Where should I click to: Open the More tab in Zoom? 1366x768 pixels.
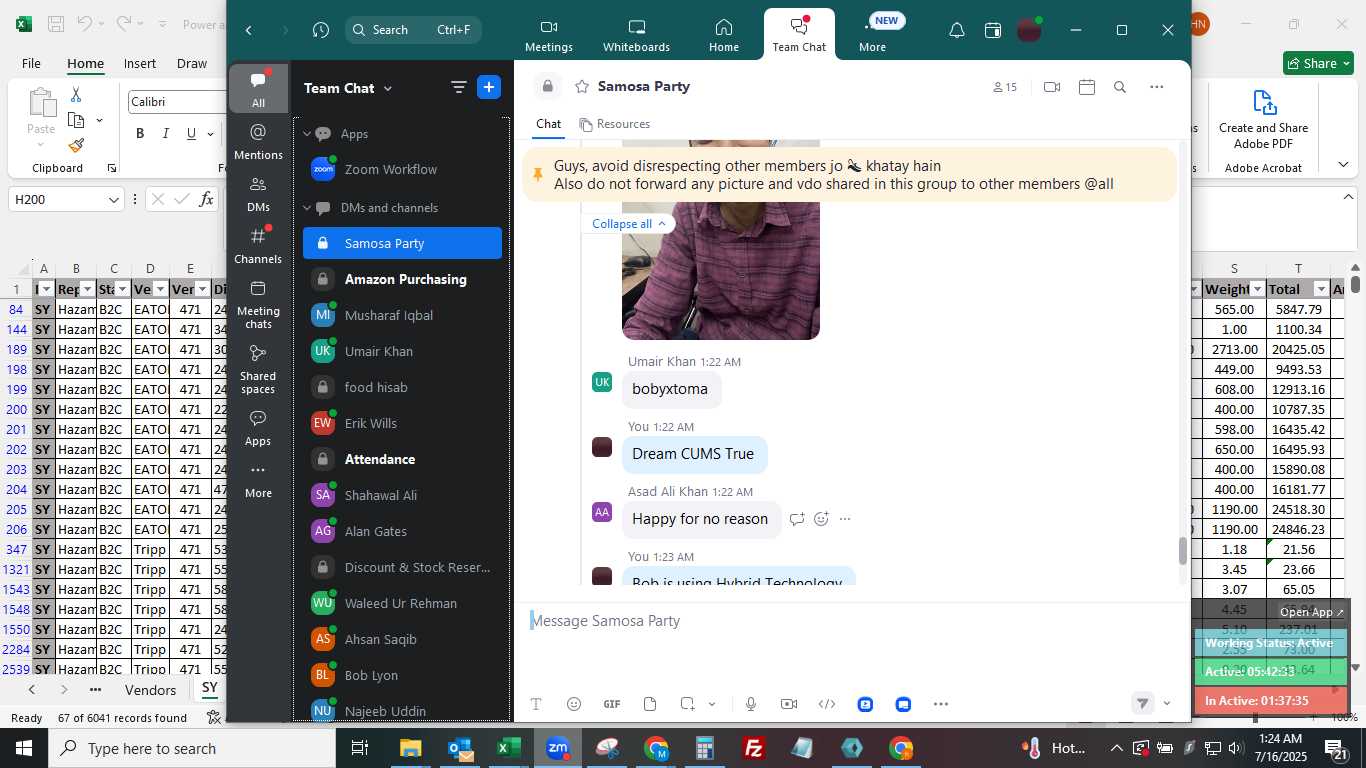[x=872, y=35]
